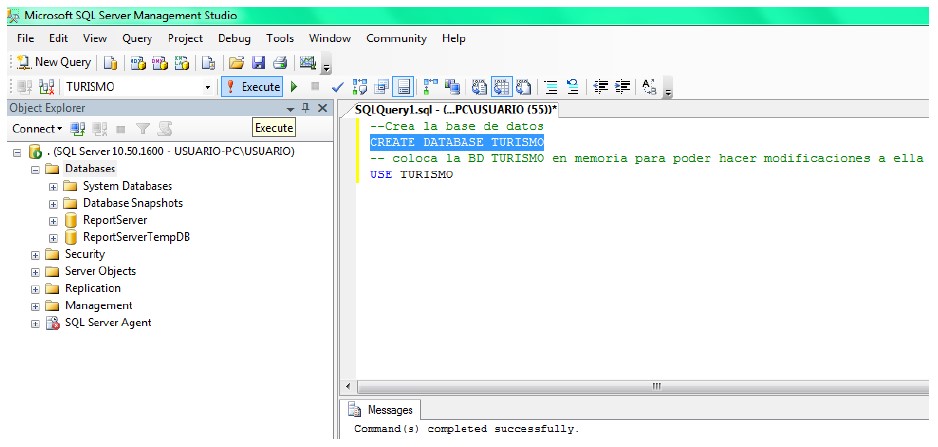Start debugging with the green play icon
This screenshot has height=447, width=938.
pyautogui.click(x=294, y=87)
